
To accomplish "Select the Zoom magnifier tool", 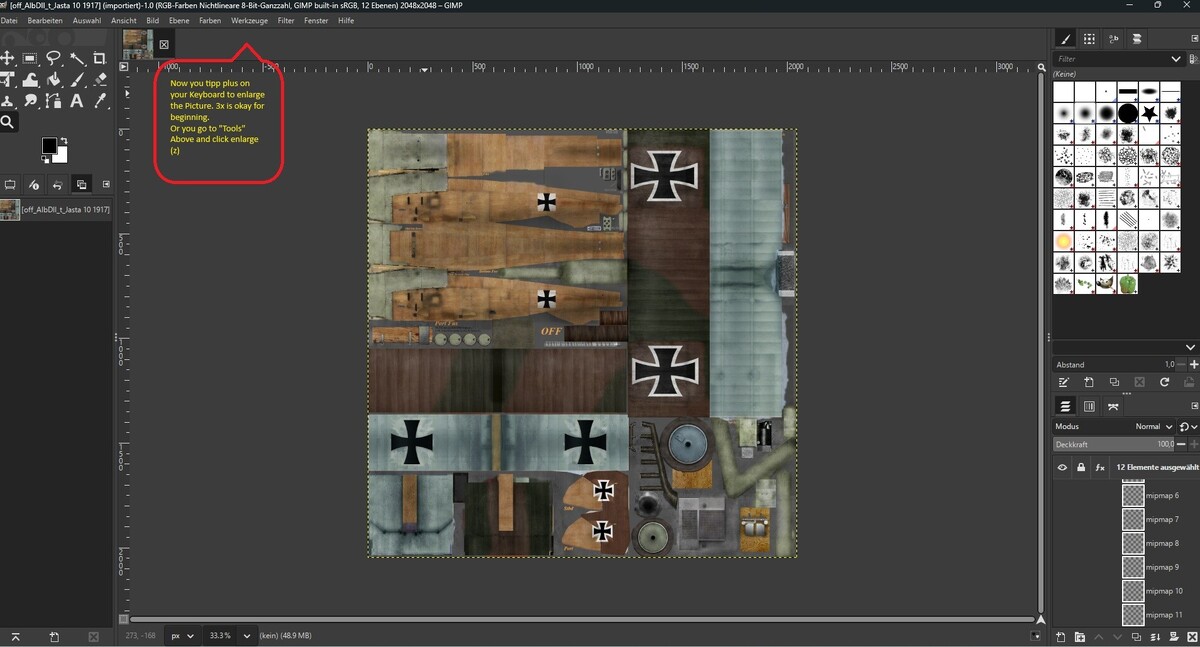I will (x=7, y=122).
